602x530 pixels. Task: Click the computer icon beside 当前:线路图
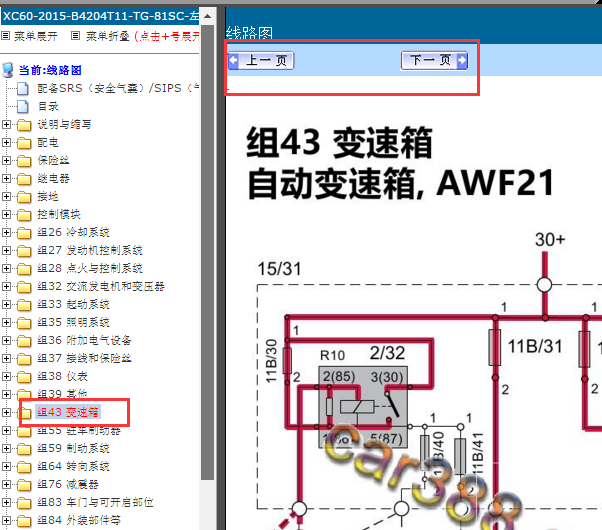pyautogui.click(x=8, y=70)
